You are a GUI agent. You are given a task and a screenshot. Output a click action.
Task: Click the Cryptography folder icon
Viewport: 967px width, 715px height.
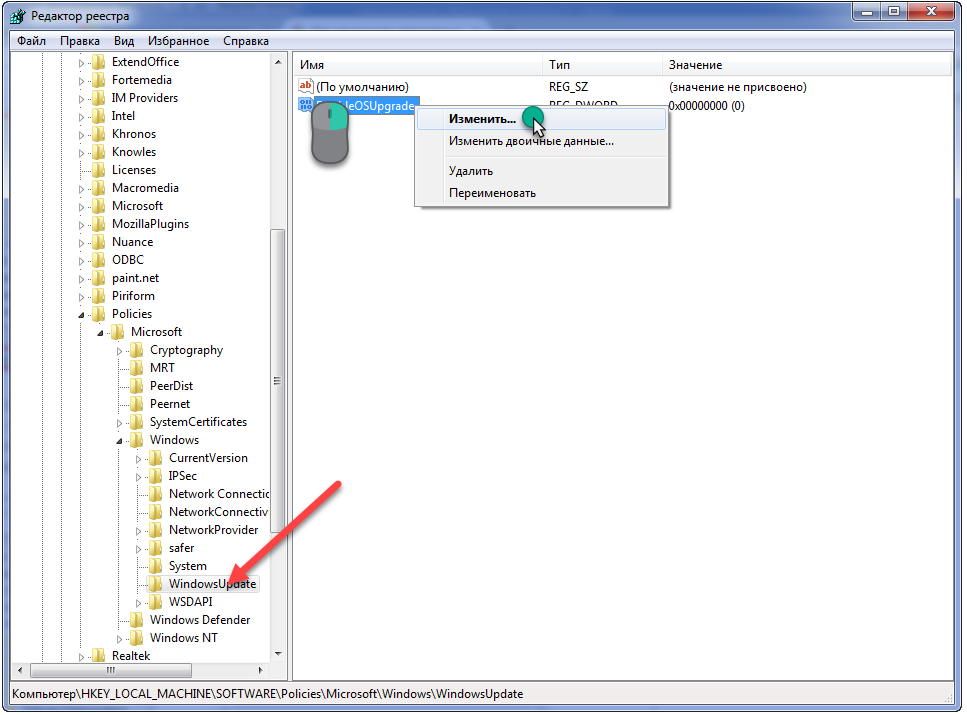click(x=136, y=350)
